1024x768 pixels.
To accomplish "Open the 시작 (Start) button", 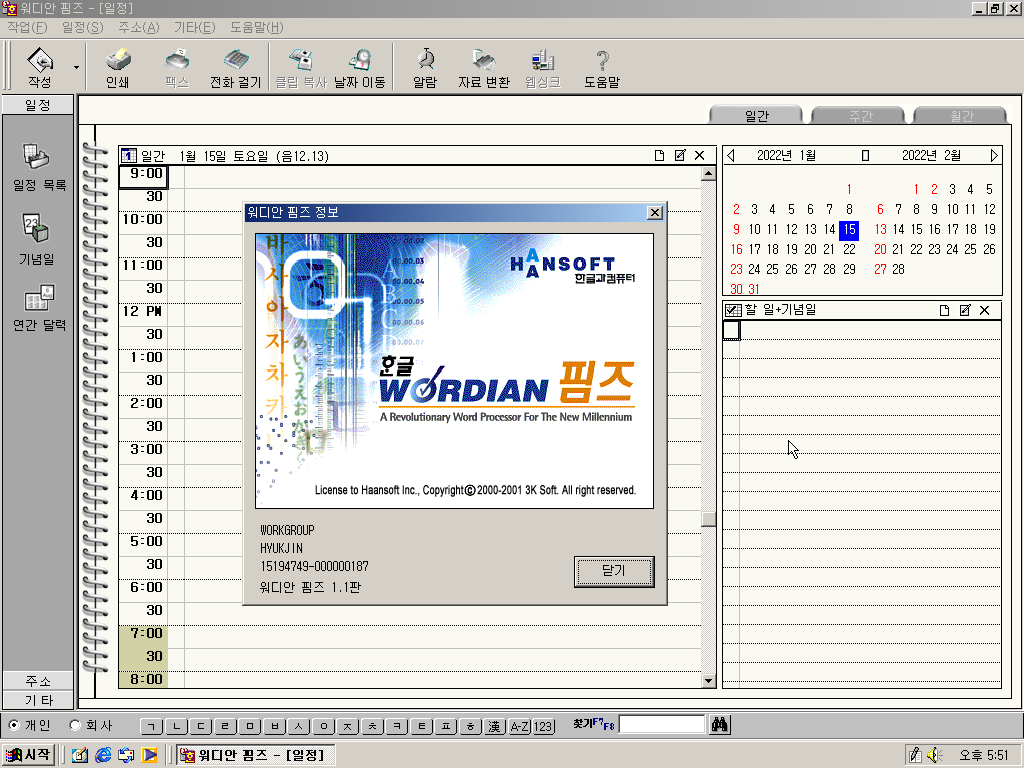I will pyautogui.click(x=28, y=755).
